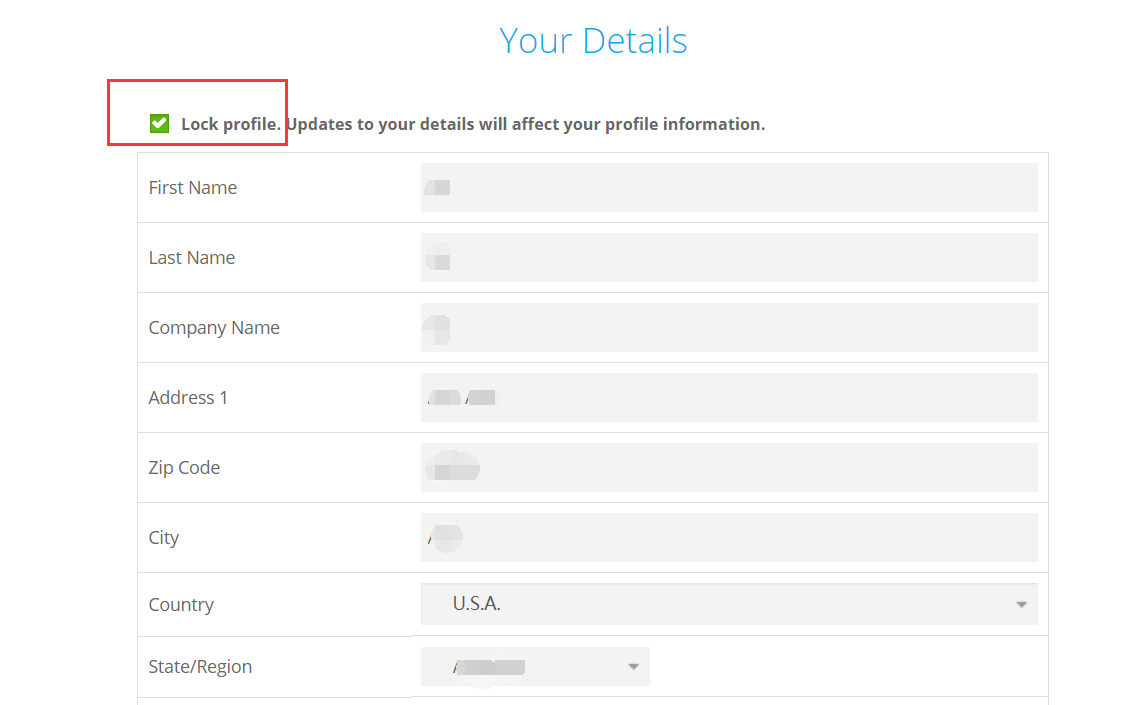Toggle the Lock profile checkbox
The height and width of the screenshot is (705, 1144).
pos(159,123)
